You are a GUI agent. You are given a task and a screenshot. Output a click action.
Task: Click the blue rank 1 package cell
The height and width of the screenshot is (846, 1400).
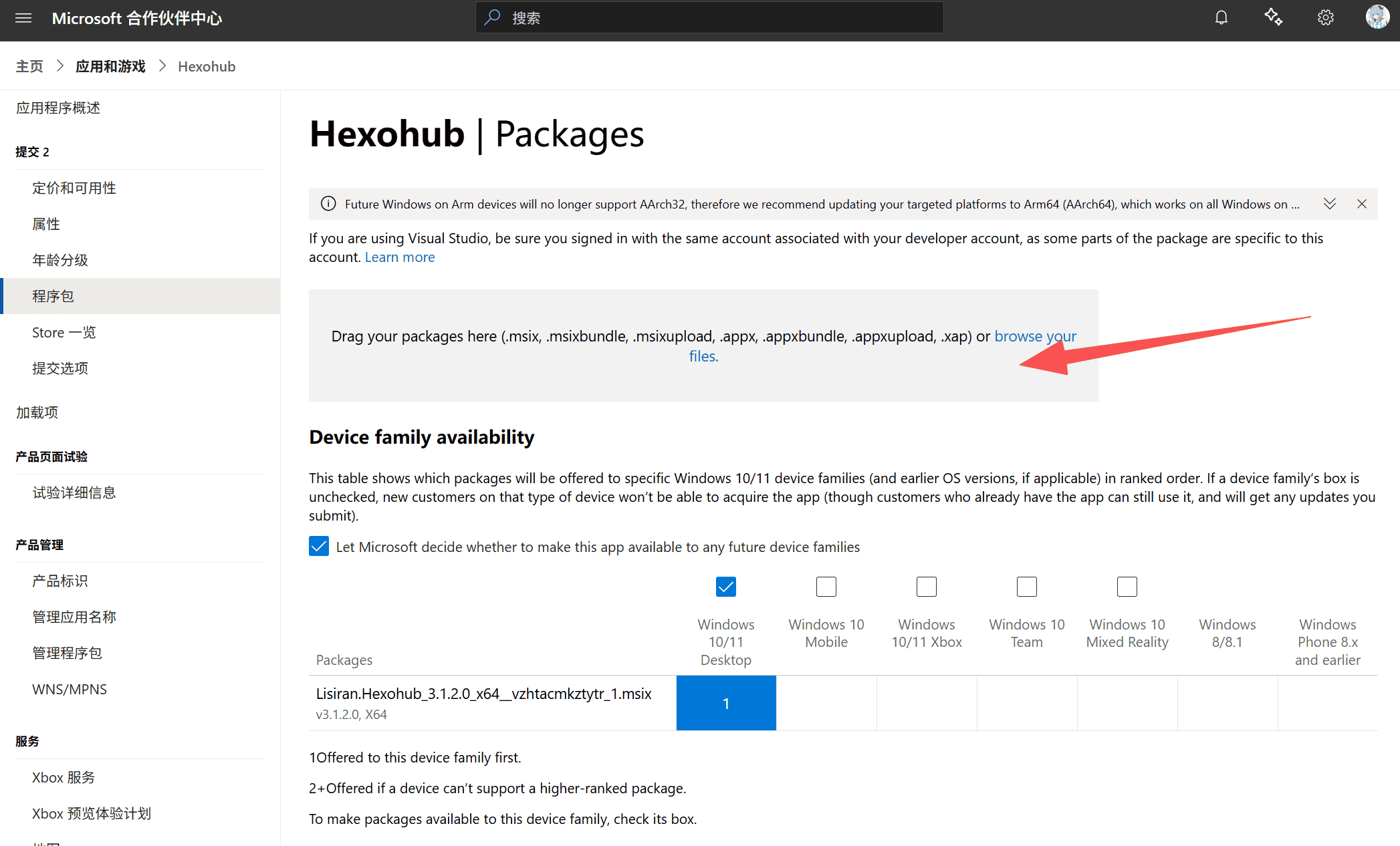pos(725,703)
